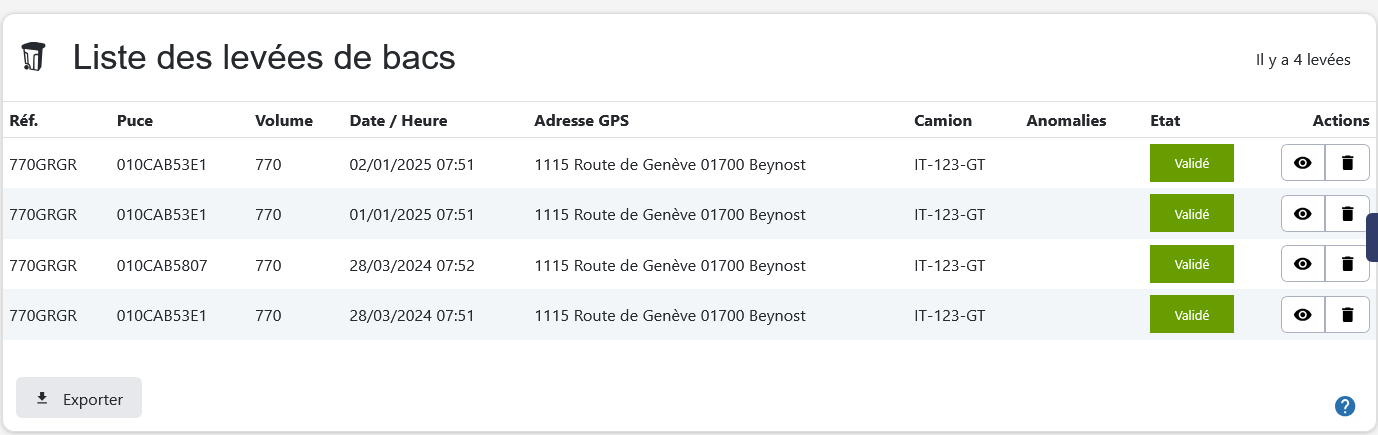Open the dark side tab on right edge

coord(1371,237)
